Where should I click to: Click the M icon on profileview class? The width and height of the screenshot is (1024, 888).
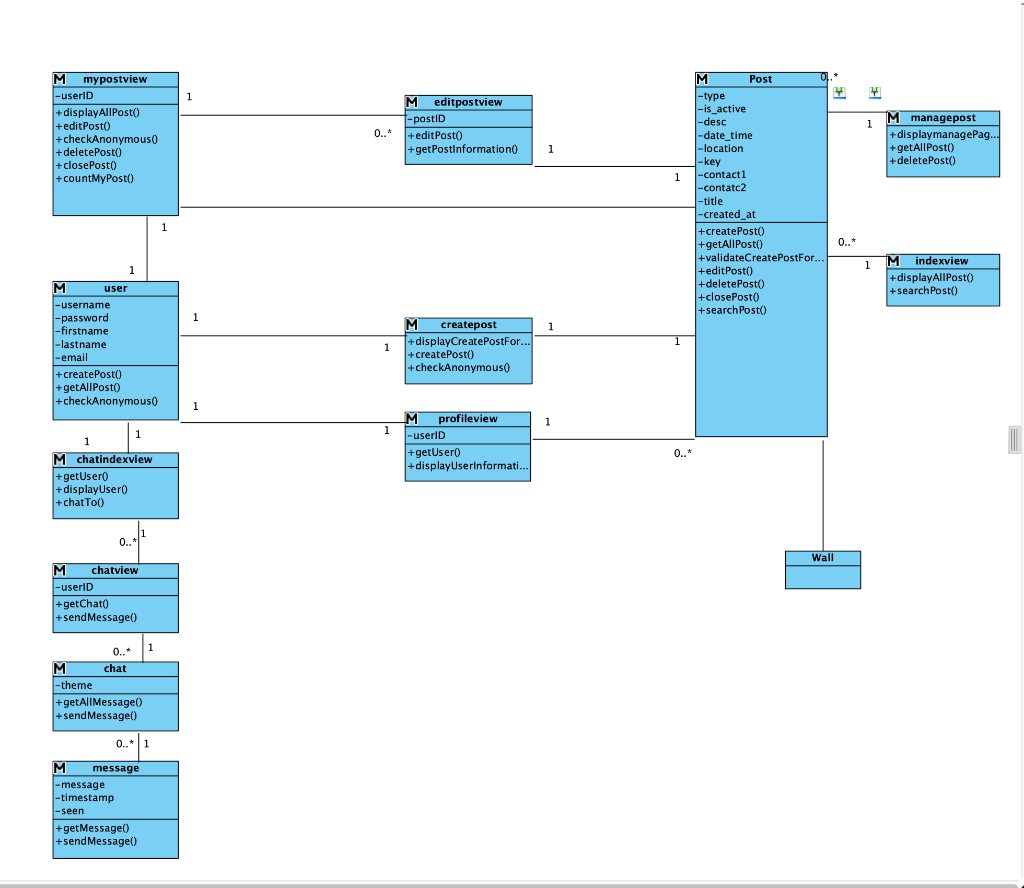tap(410, 418)
